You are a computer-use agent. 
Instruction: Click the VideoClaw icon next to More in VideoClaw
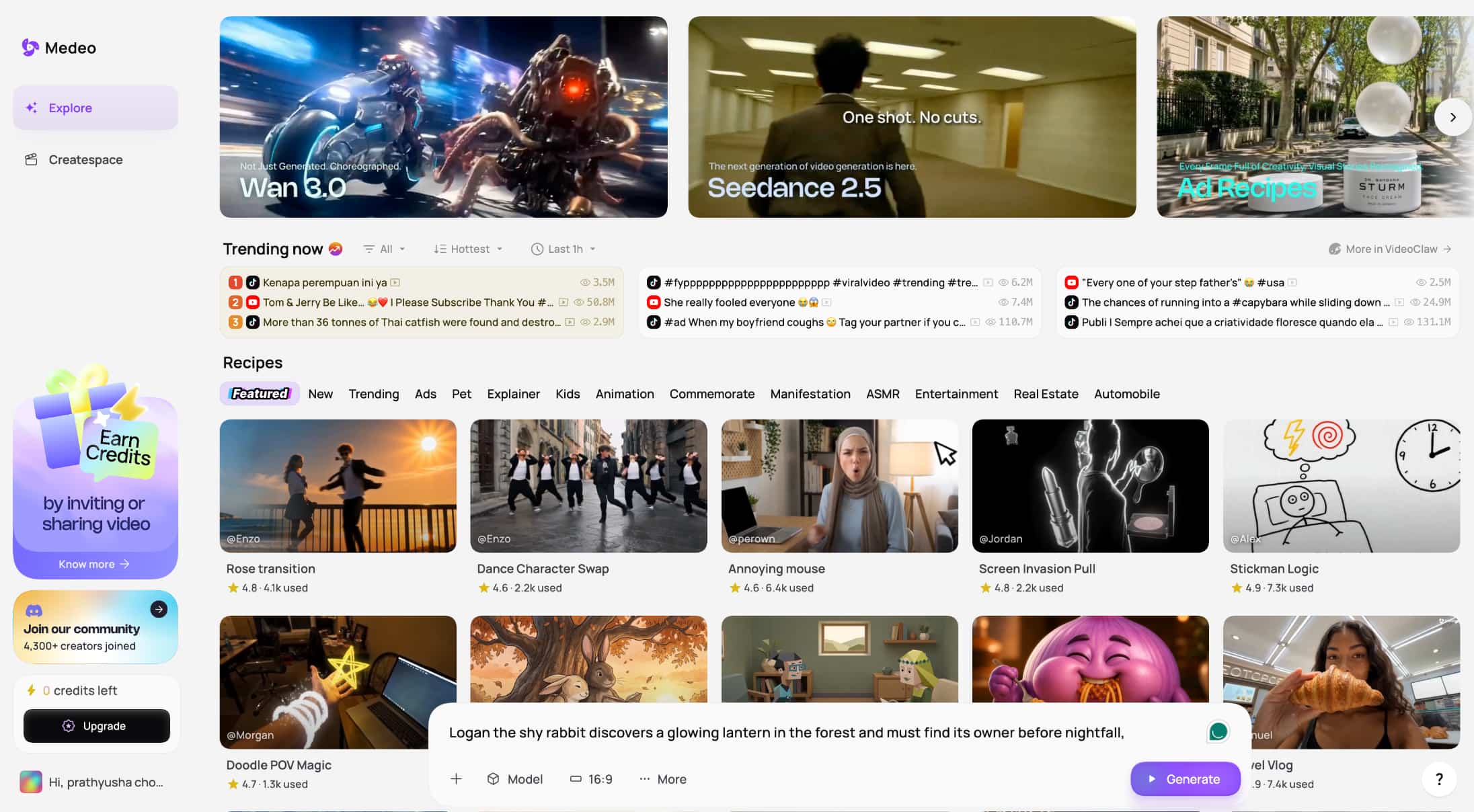tap(1335, 249)
